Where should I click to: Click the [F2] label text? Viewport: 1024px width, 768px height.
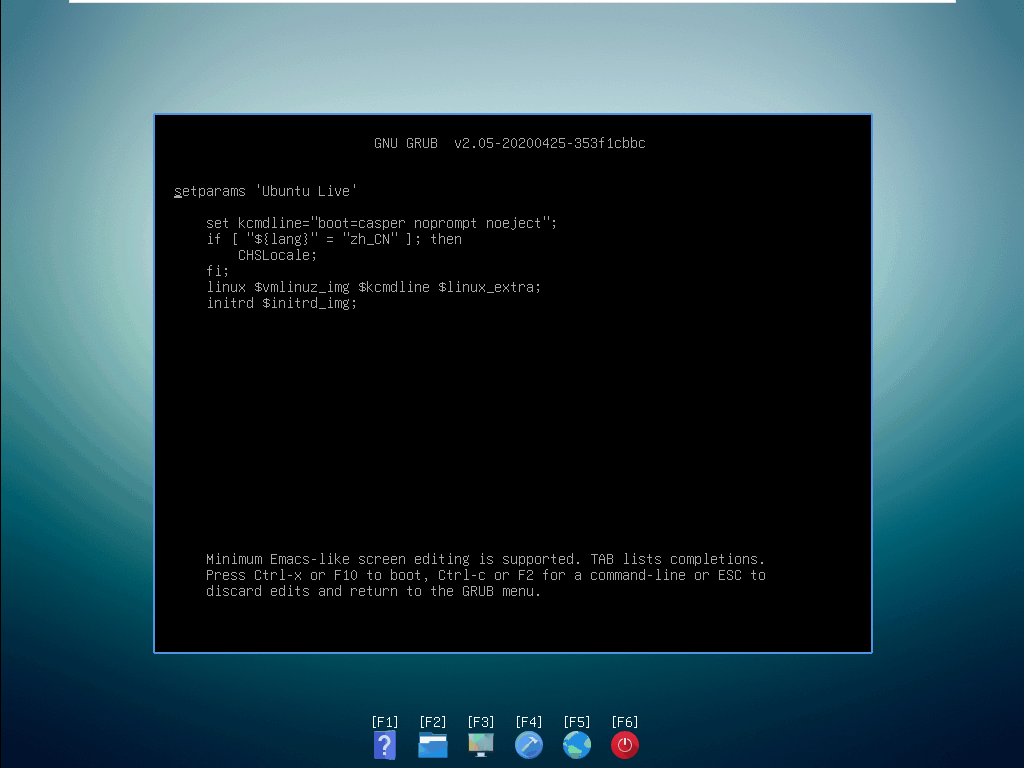click(x=433, y=722)
